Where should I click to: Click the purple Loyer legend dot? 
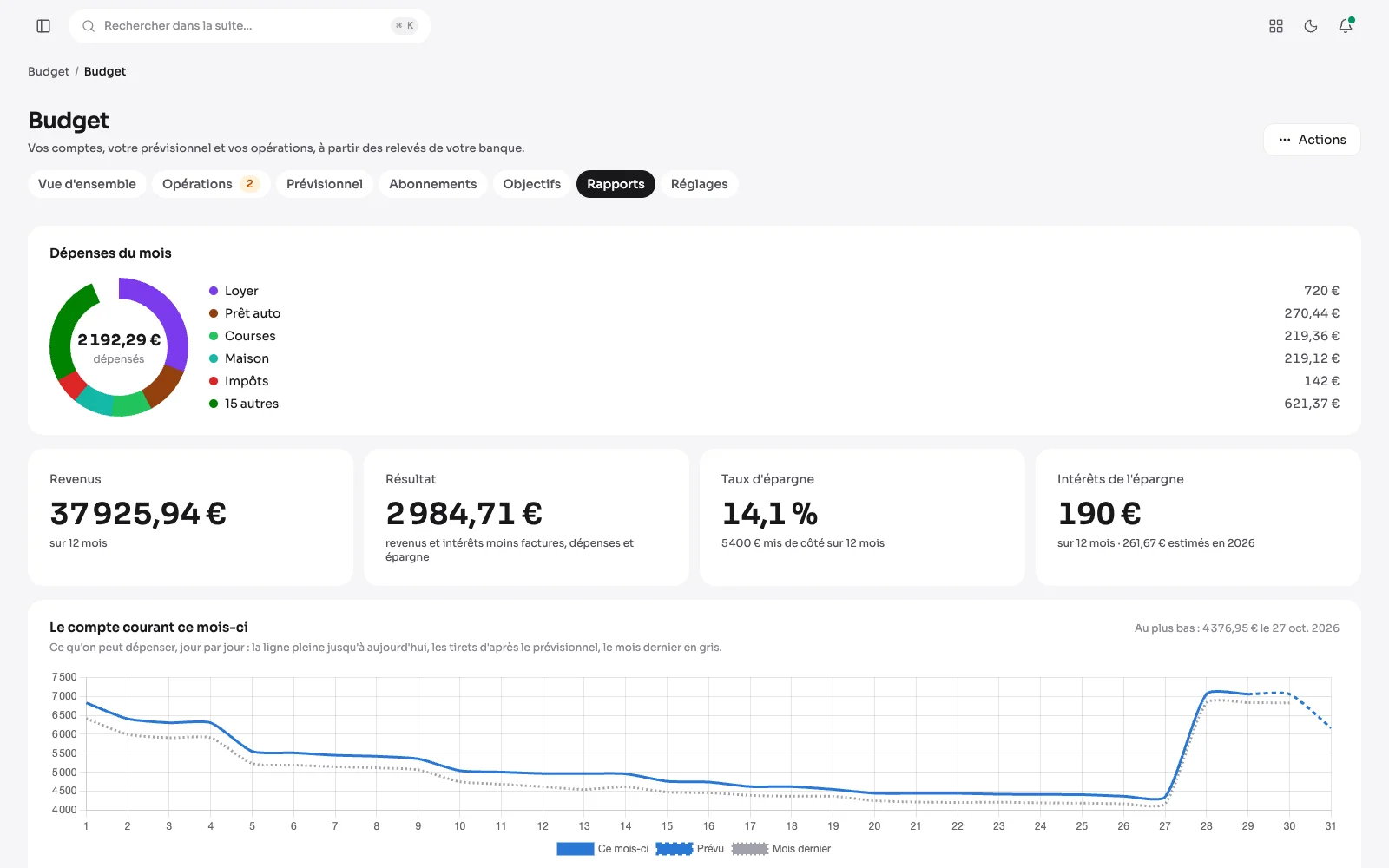pos(214,291)
